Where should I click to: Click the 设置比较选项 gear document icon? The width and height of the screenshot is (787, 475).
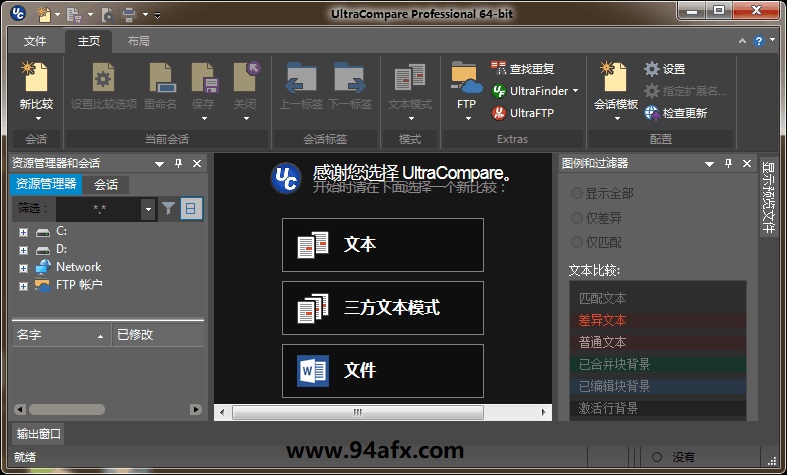pyautogui.click(x=103, y=77)
